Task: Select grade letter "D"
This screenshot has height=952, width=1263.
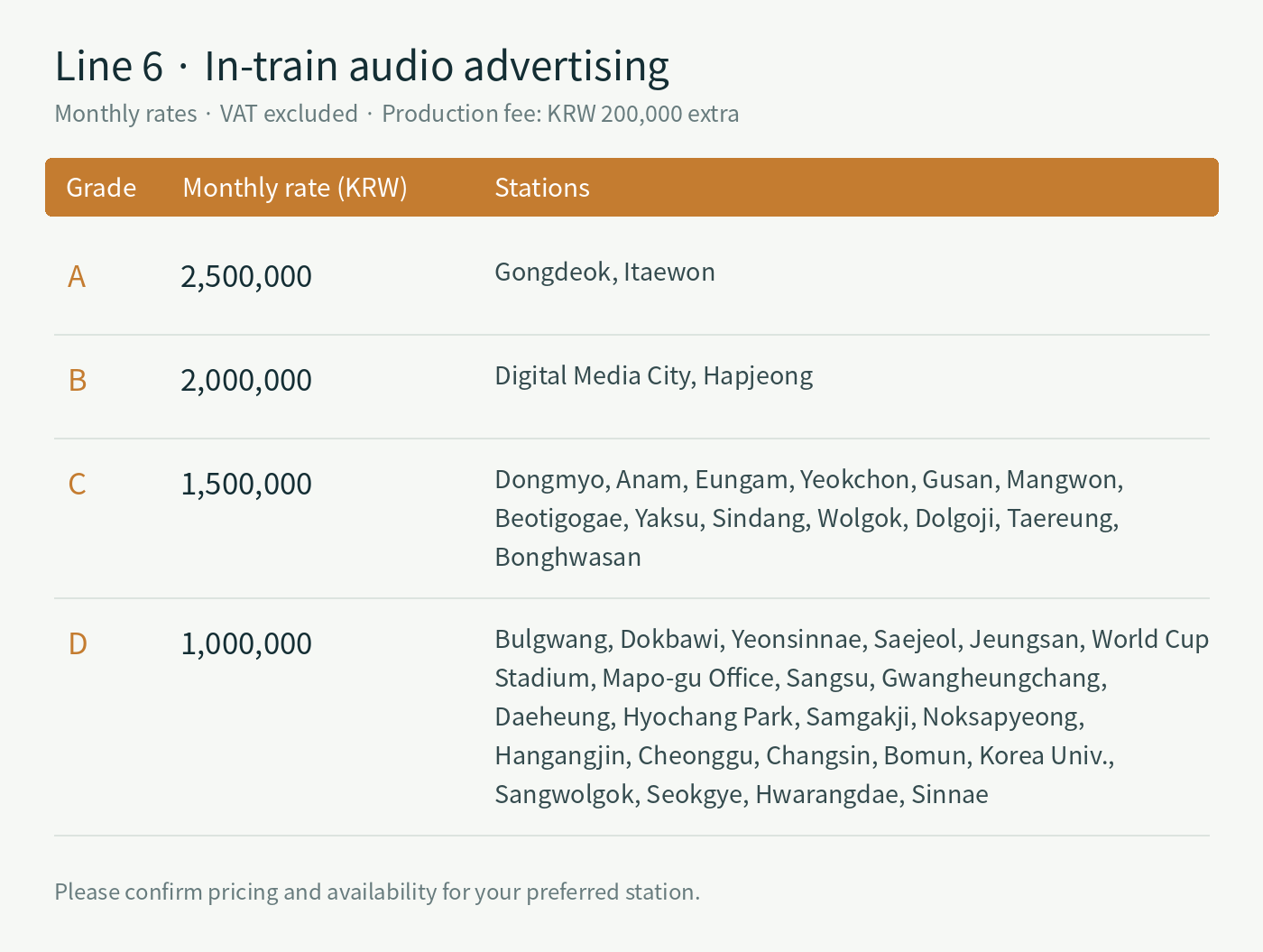Action: 78,643
